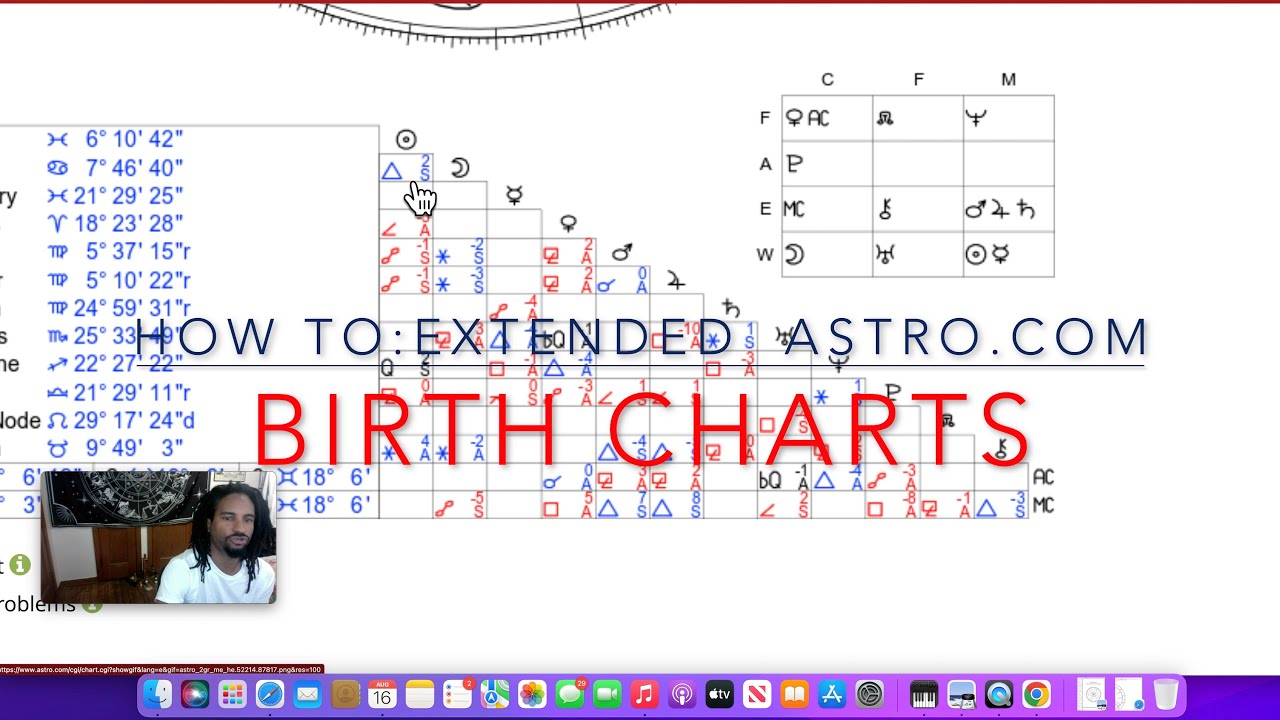This screenshot has height=720, width=1280.
Task: Open Reminders app with badge
Action: tap(457, 694)
